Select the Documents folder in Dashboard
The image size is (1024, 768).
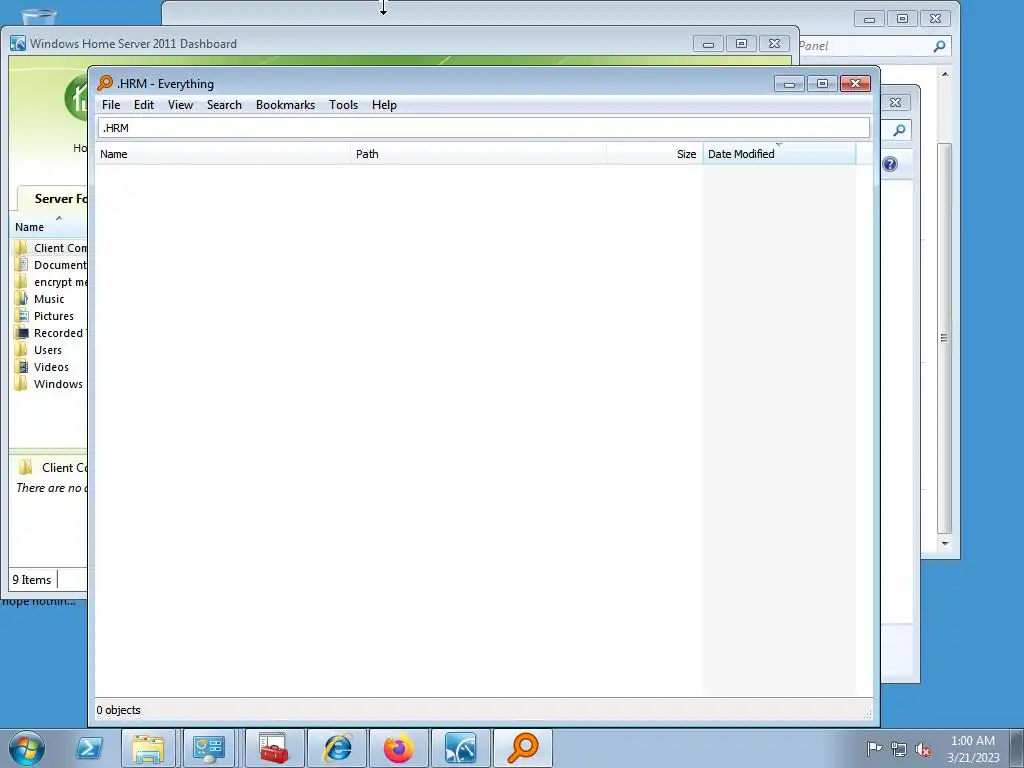coord(49,265)
